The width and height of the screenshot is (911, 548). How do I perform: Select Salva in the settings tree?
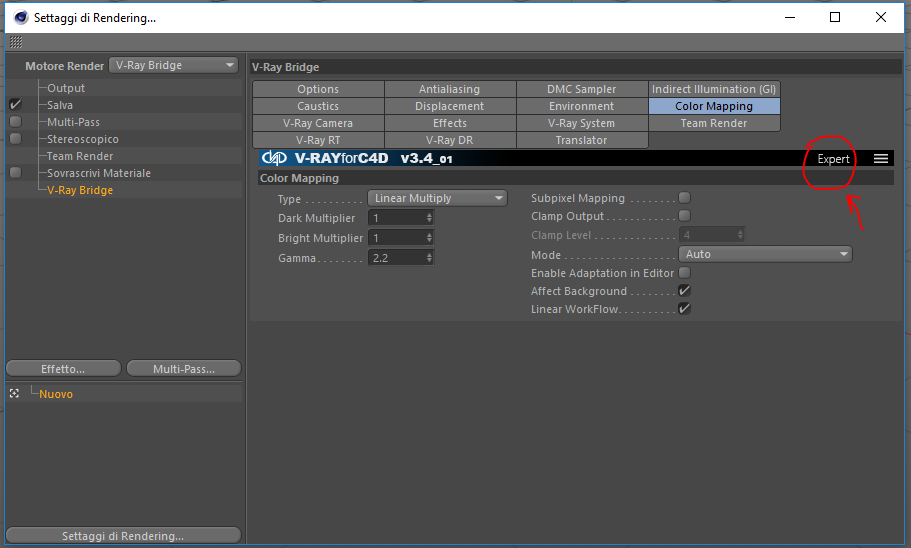click(60, 105)
